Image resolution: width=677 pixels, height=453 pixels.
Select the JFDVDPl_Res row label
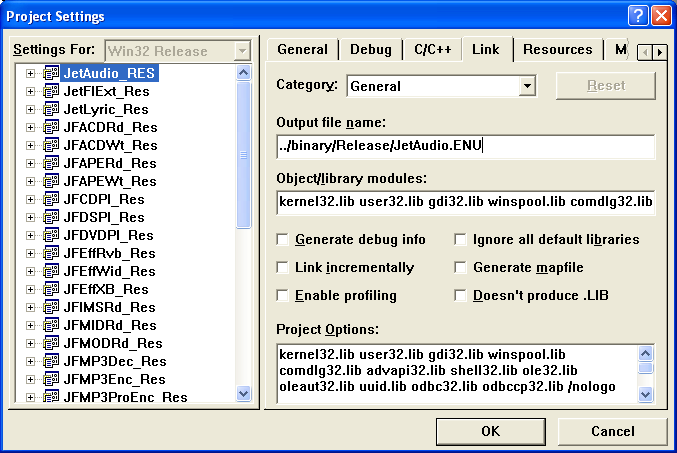108,235
